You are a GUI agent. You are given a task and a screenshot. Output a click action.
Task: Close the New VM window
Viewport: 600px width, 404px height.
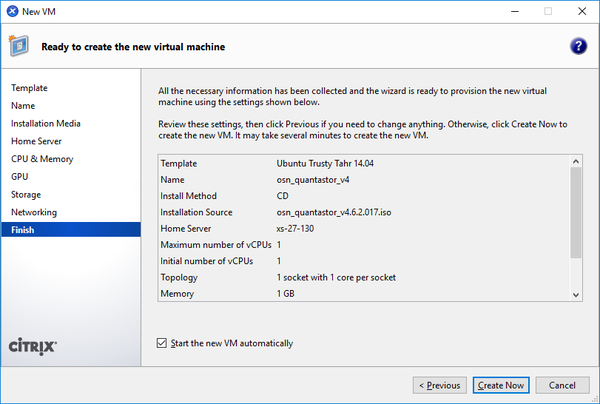pos(582,11)
